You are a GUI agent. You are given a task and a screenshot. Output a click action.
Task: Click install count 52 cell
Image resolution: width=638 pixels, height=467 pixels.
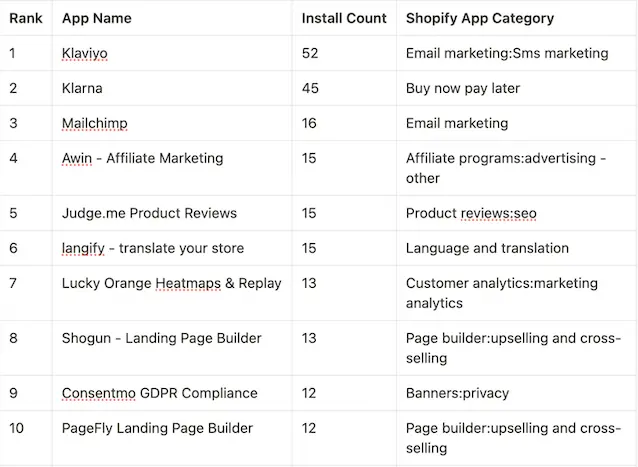(344, 53)
